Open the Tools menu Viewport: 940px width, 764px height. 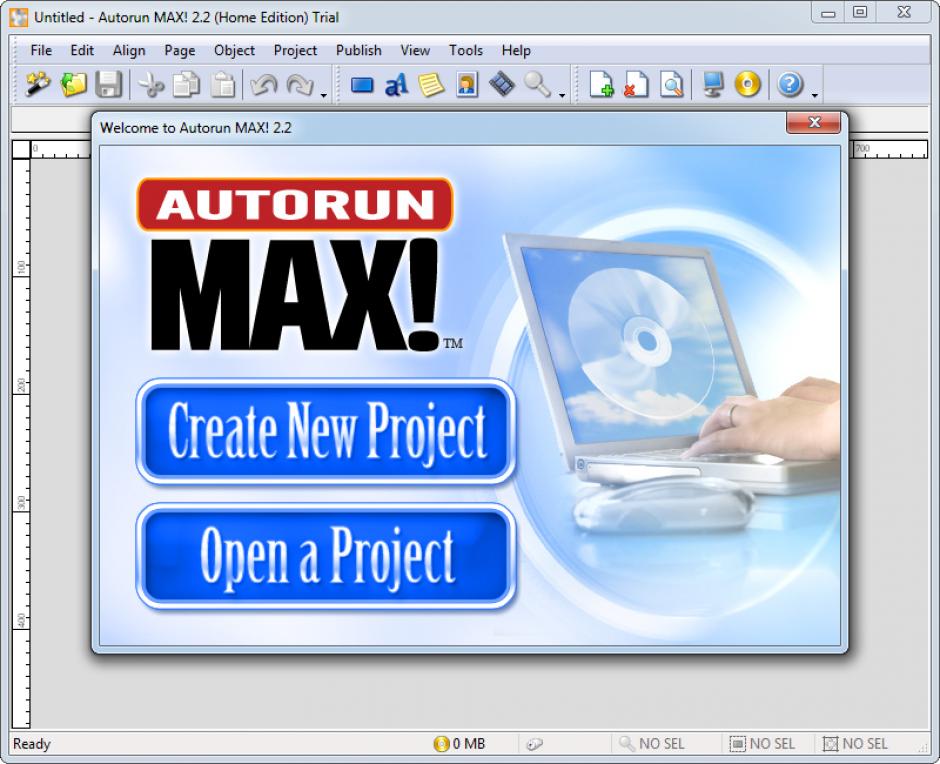(x=466, y=50)
